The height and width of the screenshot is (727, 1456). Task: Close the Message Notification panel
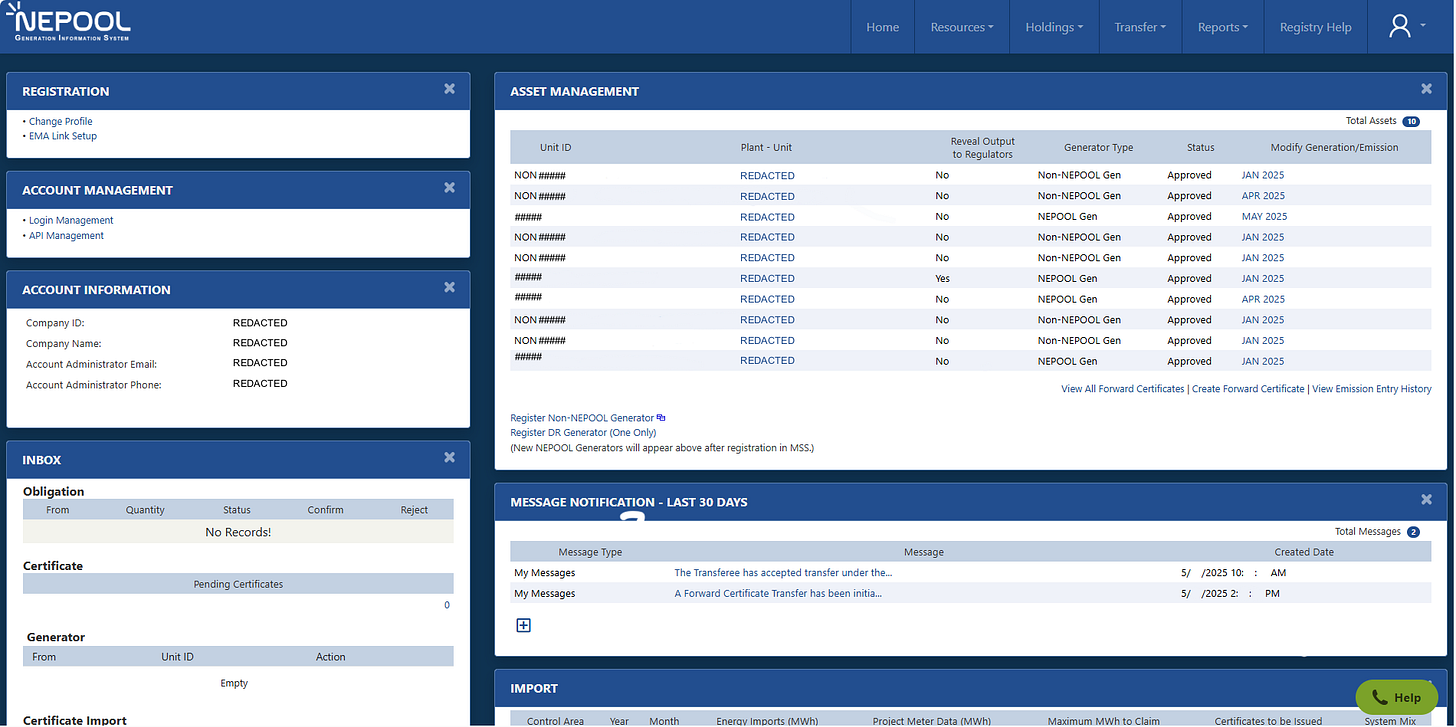pyautogui.click(x=1427, y=500)
